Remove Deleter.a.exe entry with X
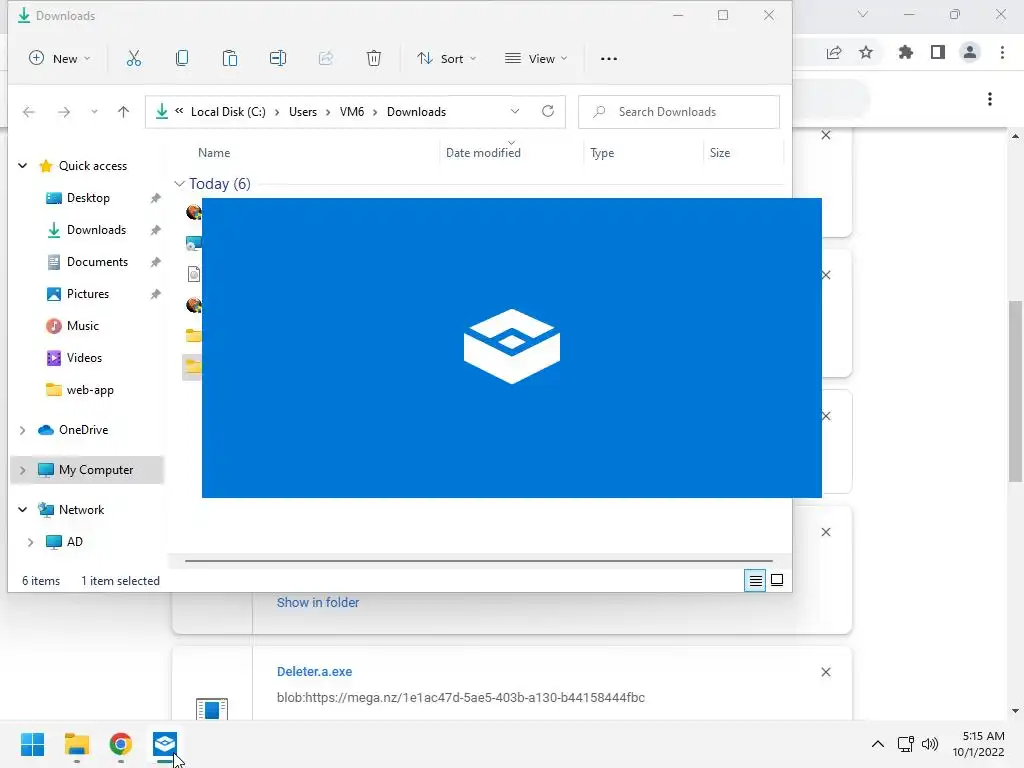This screenshot has width=1024, height=768. click(x=826, y=672)
